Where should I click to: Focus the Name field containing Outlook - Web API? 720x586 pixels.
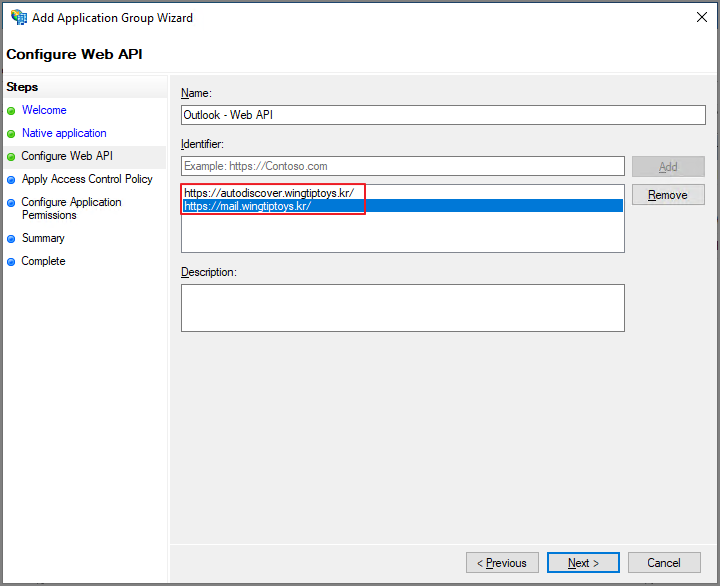pos(443,115)
